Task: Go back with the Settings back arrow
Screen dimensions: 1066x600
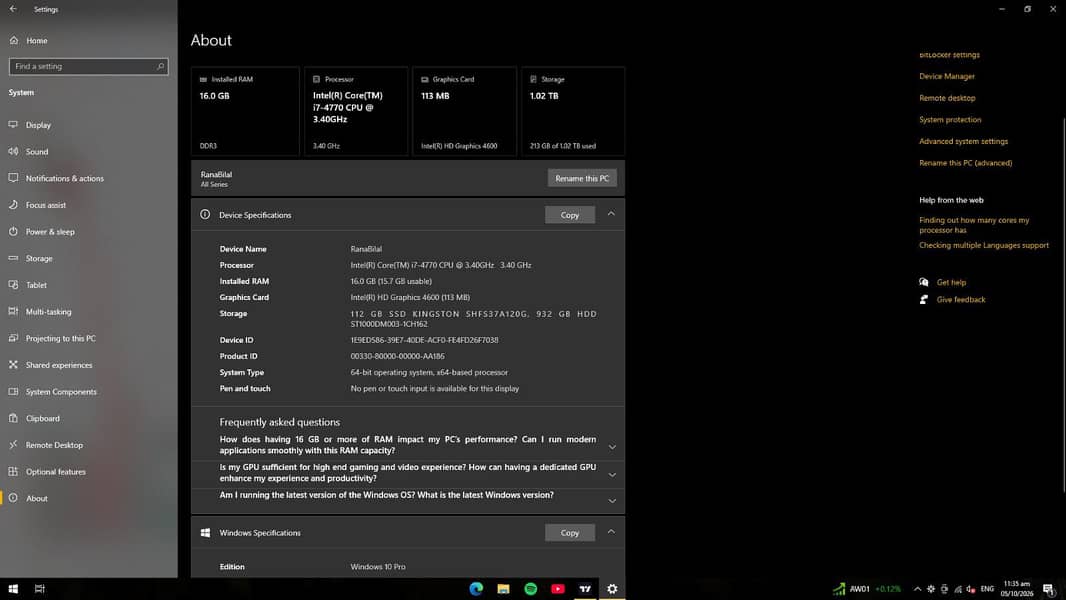Action: 13,9
